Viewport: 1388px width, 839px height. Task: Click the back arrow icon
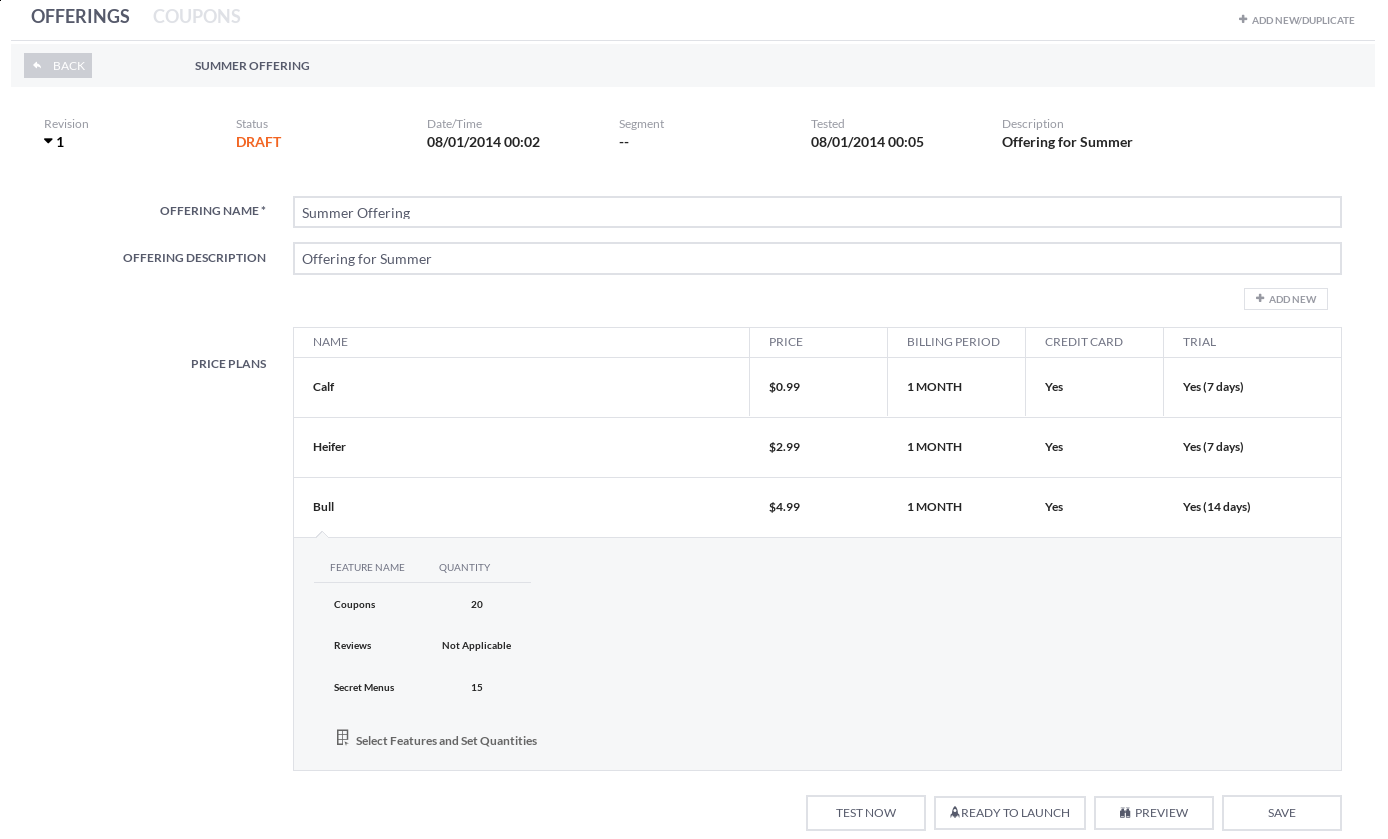coord(37,66)
